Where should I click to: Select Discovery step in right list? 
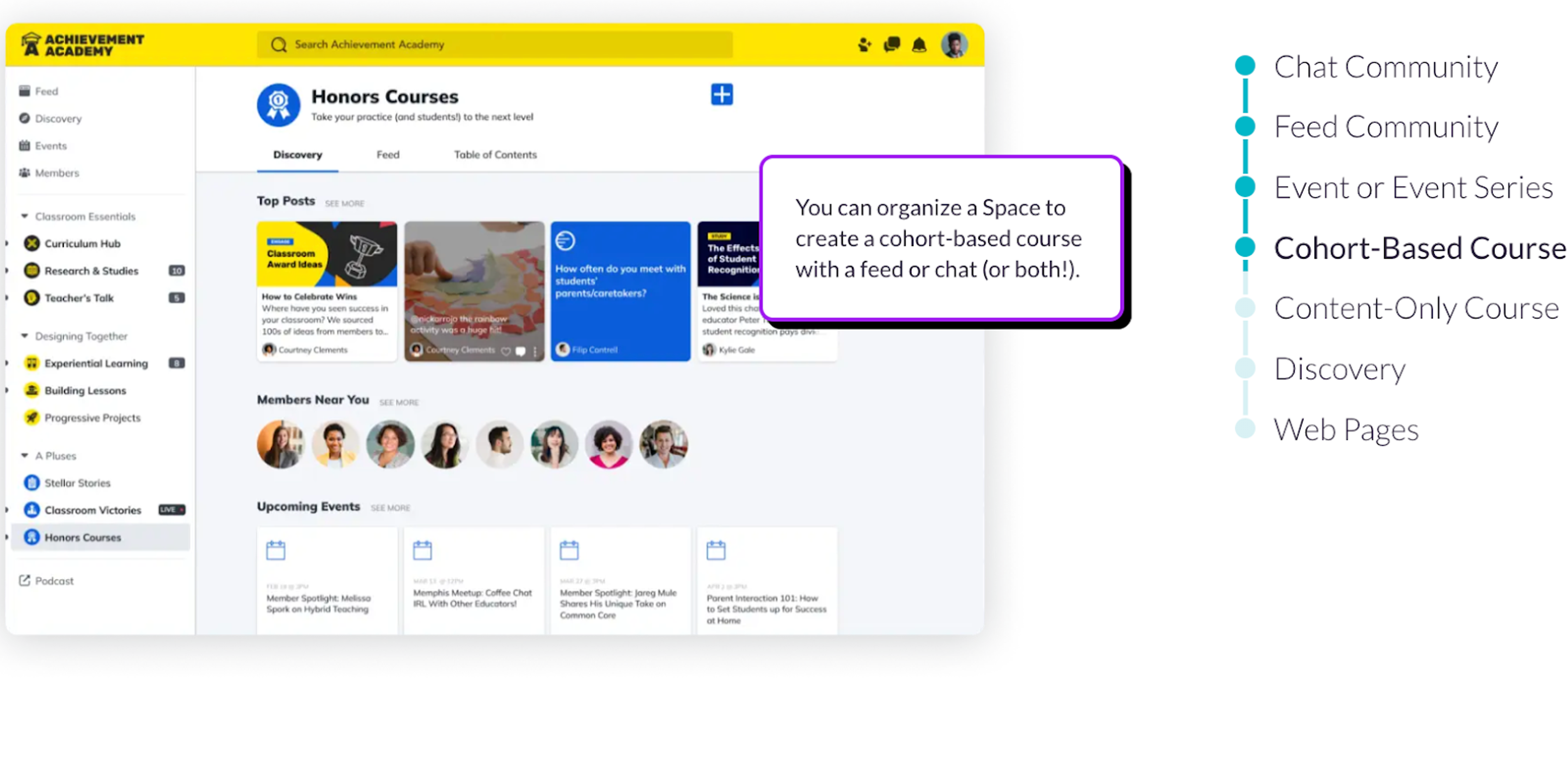click(1339, 369)
